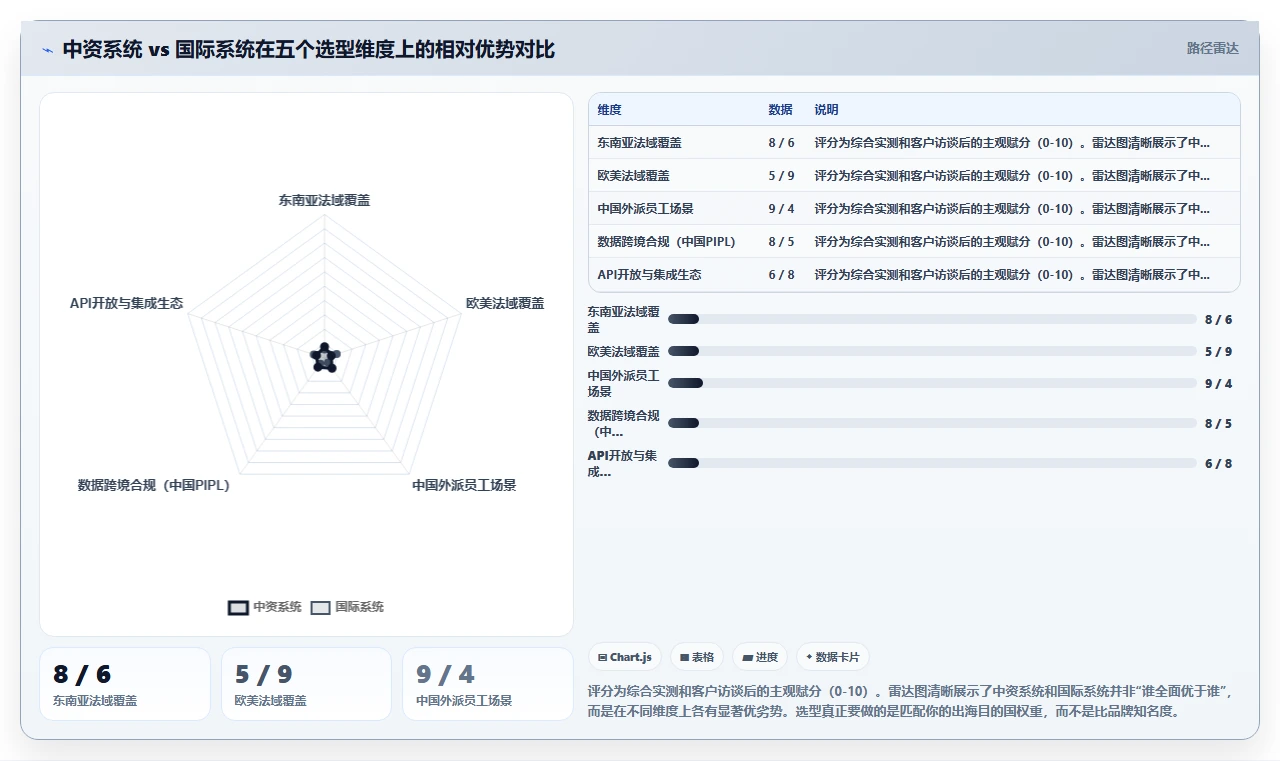
Task: Click the page title about 中资系统 vs 国际系统
Action: coord(308,49)
